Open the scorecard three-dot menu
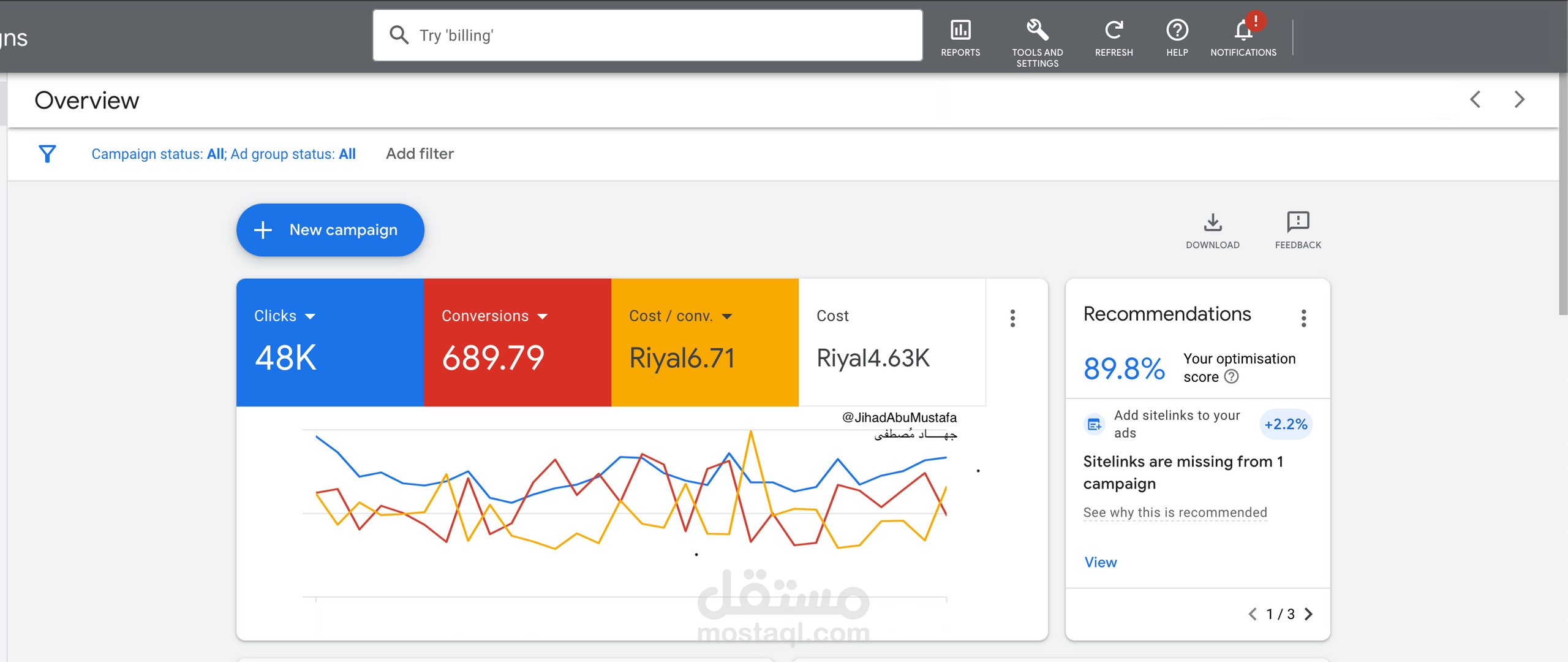 (1012, 318)
